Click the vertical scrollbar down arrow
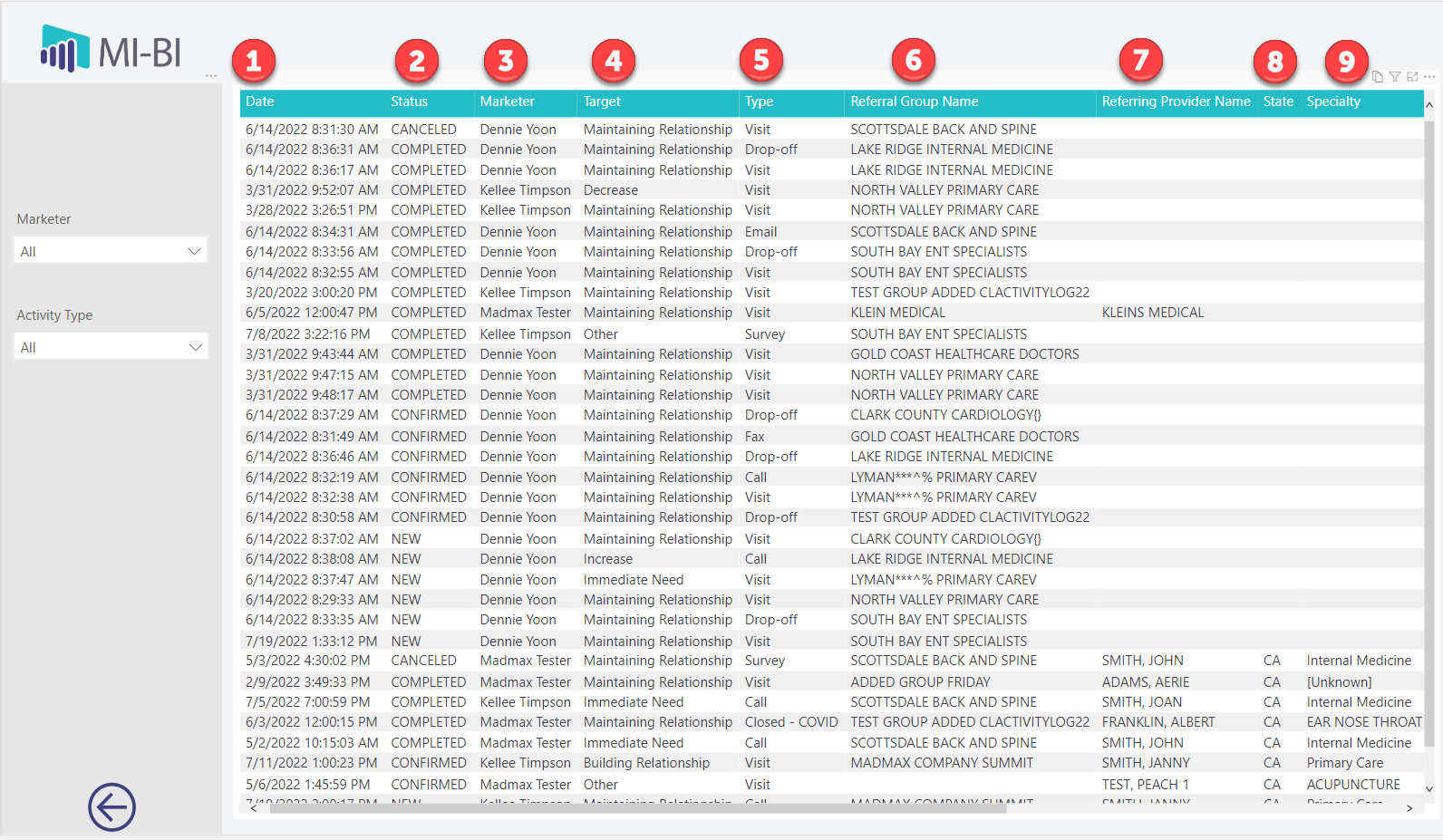The width and height of the screenshot is (1443, 840). (x=1429, y=789)
